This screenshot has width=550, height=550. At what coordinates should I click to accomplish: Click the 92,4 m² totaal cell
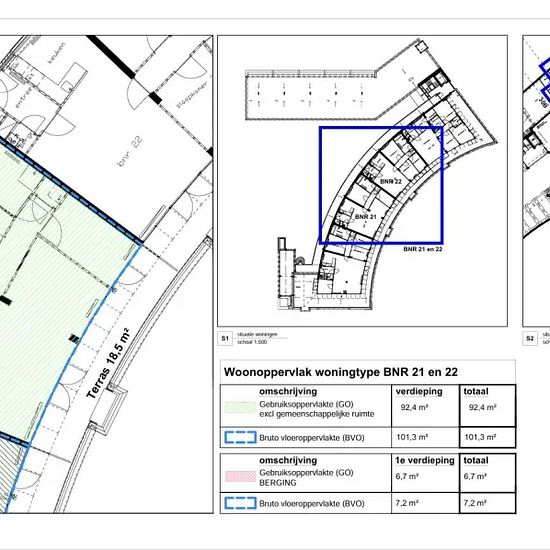tap(482, 407)
